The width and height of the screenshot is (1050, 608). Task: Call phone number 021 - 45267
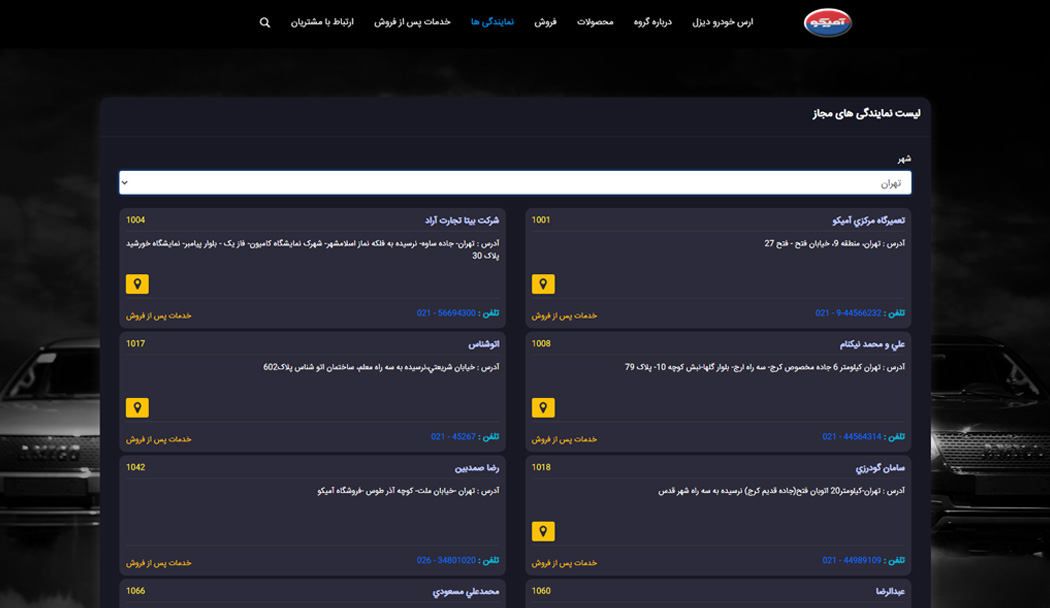pos(453,437)
